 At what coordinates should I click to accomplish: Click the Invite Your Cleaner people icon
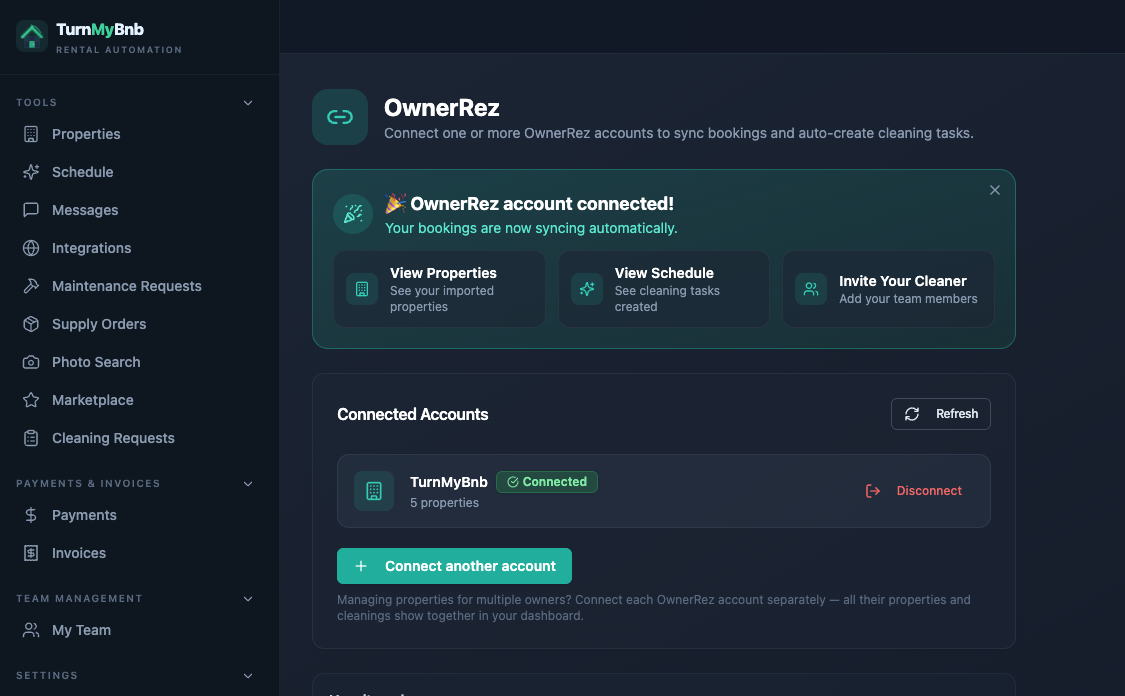pyautogui.click(x=811, y=289)
